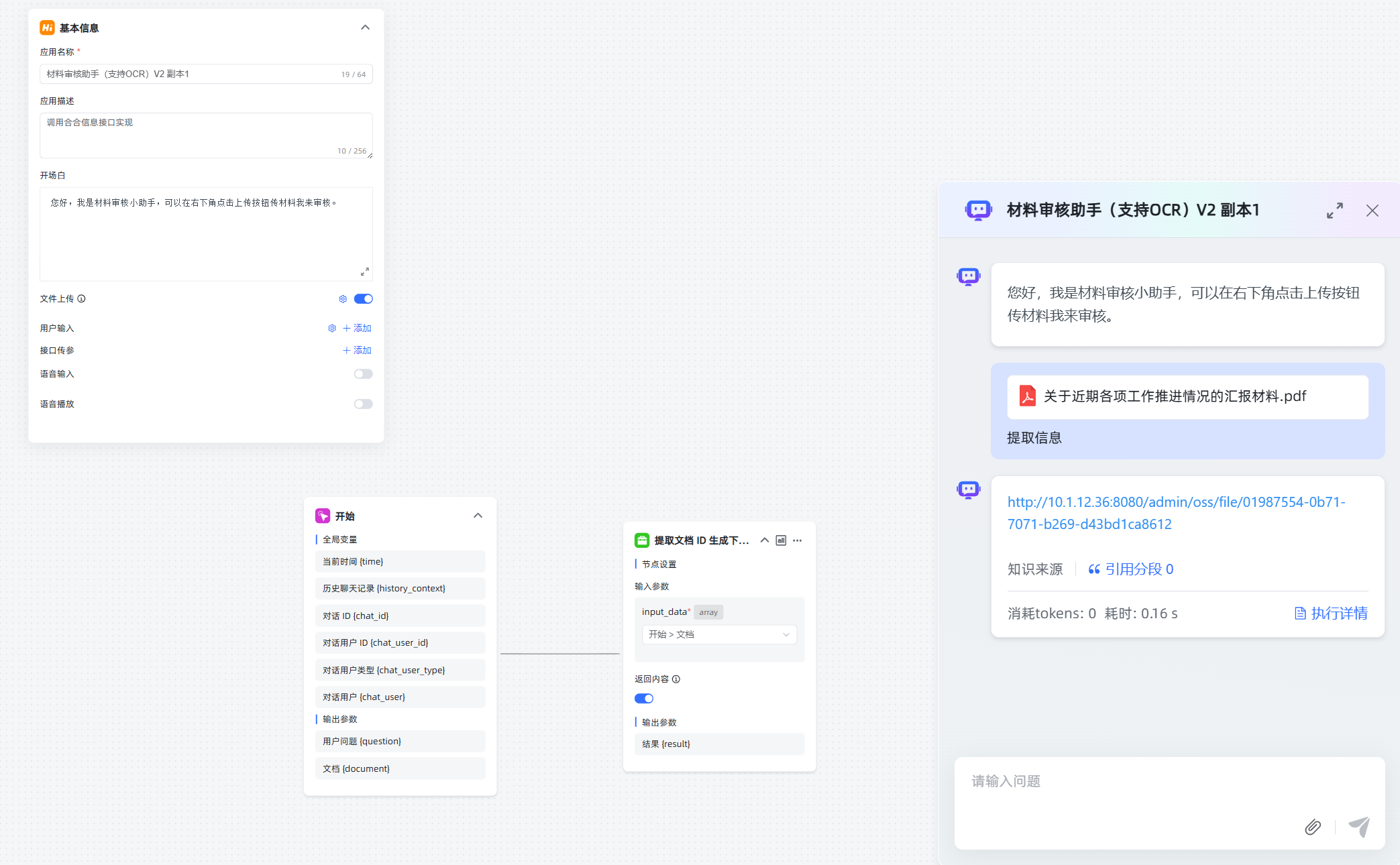
Task: Open 执行详情 execution details
Action: [x=1331, y=614]
